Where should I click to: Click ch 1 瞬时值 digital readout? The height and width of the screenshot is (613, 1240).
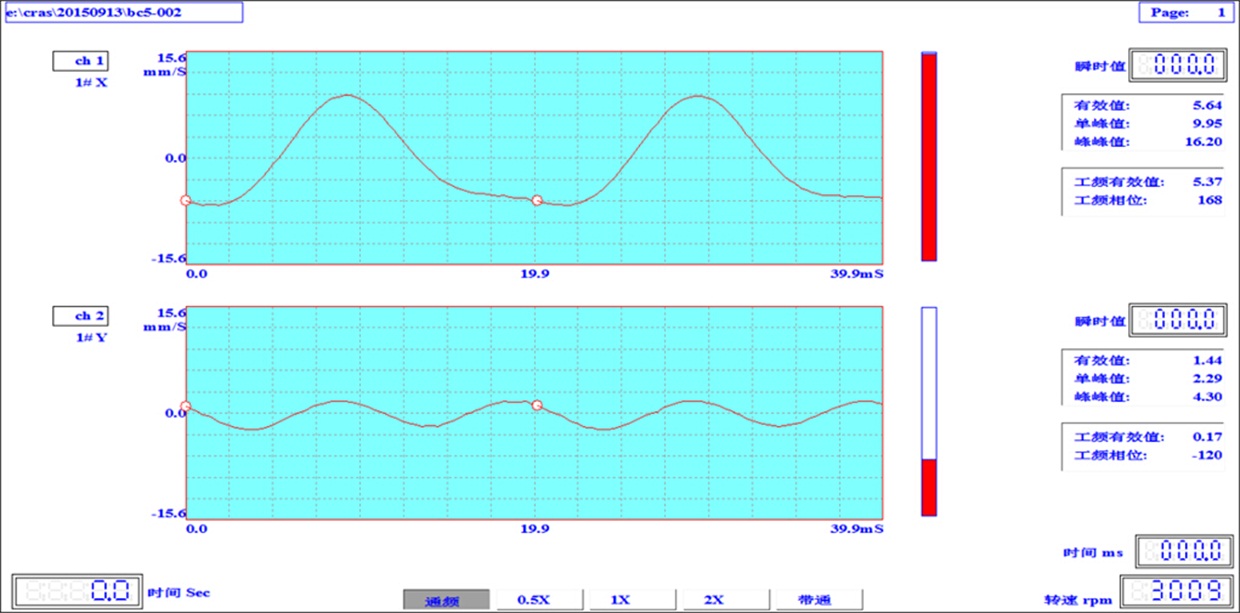(x=1177, y=65)
